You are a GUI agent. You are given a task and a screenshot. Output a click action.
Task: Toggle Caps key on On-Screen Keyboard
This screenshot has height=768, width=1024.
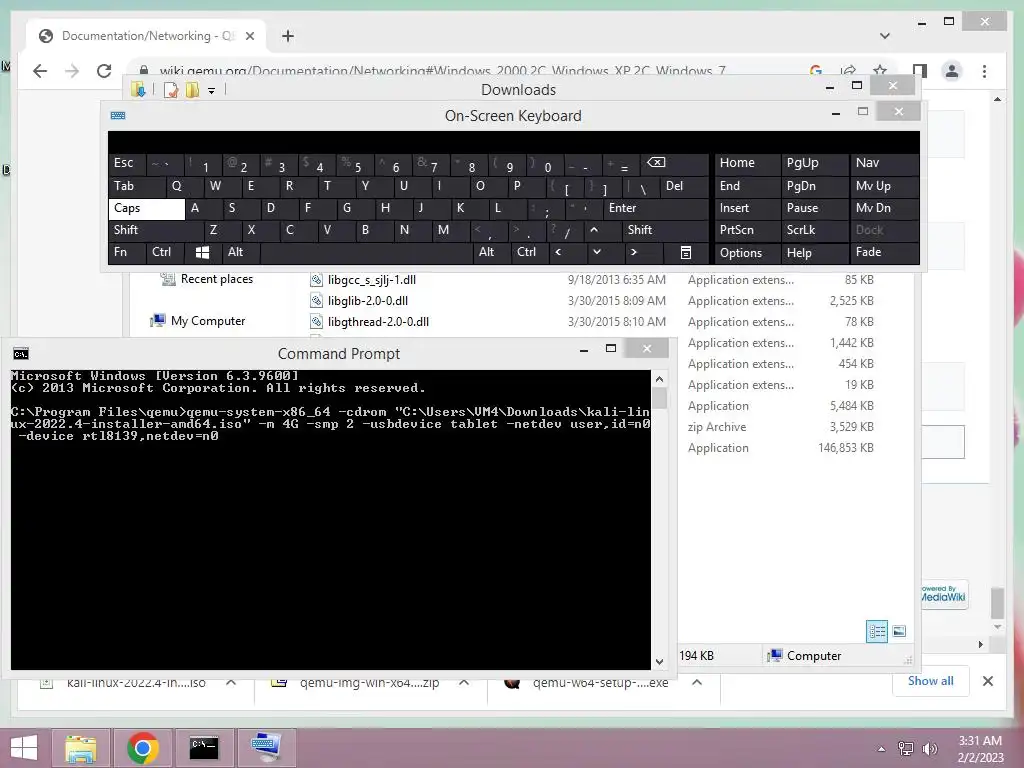[147, 208]
